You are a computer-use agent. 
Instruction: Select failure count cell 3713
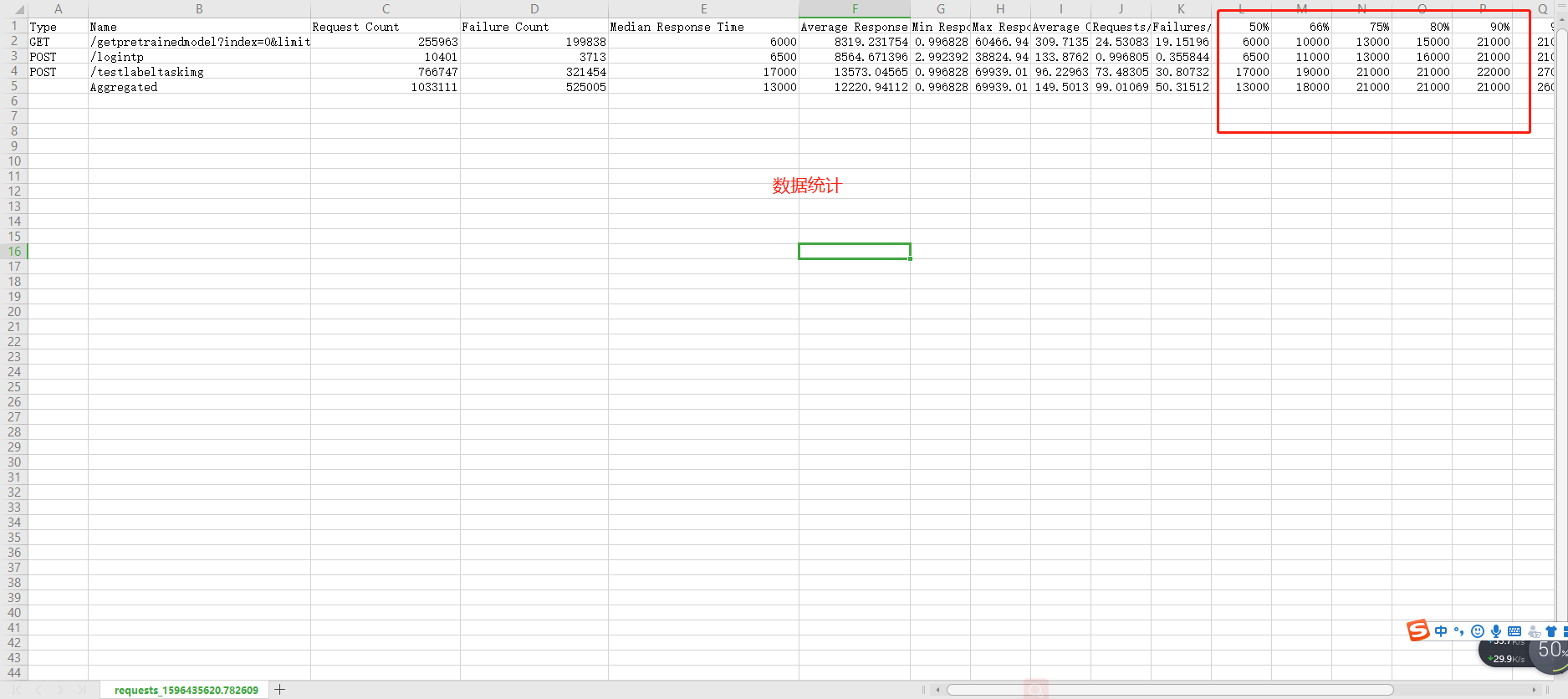[x=534, y=57]
